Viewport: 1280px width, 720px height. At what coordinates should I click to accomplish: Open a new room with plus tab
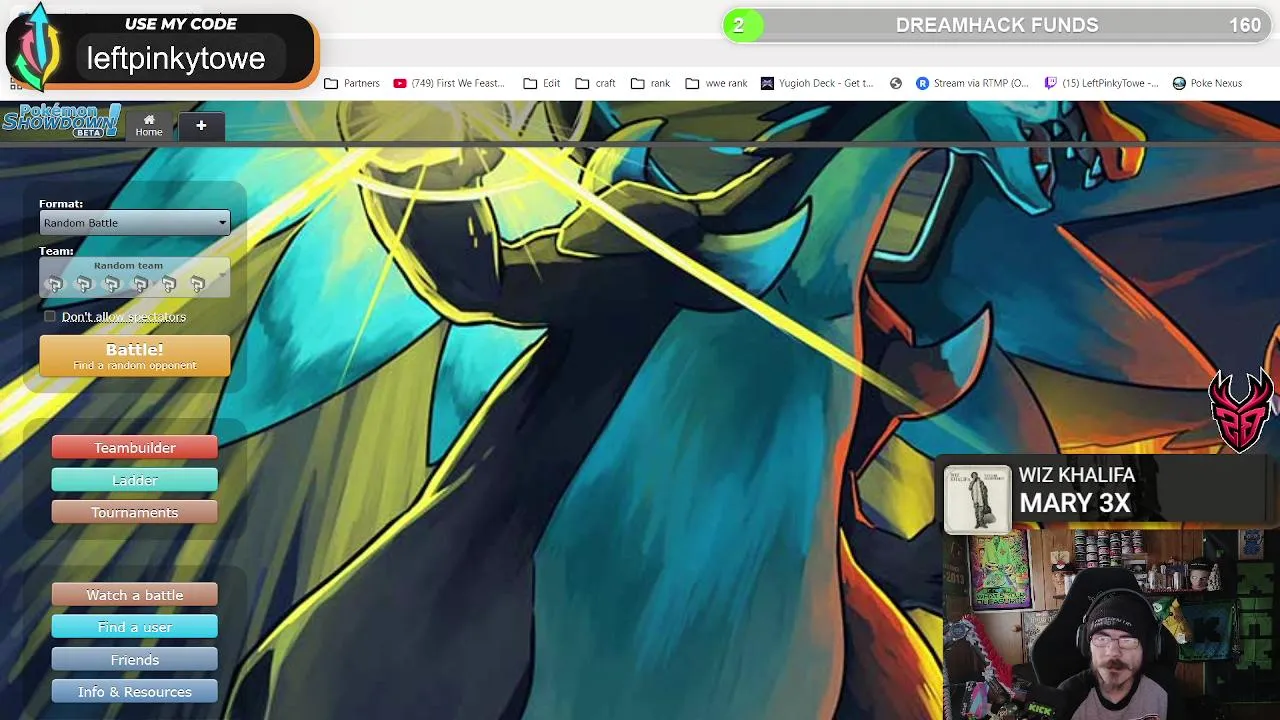tap(201, 126)
